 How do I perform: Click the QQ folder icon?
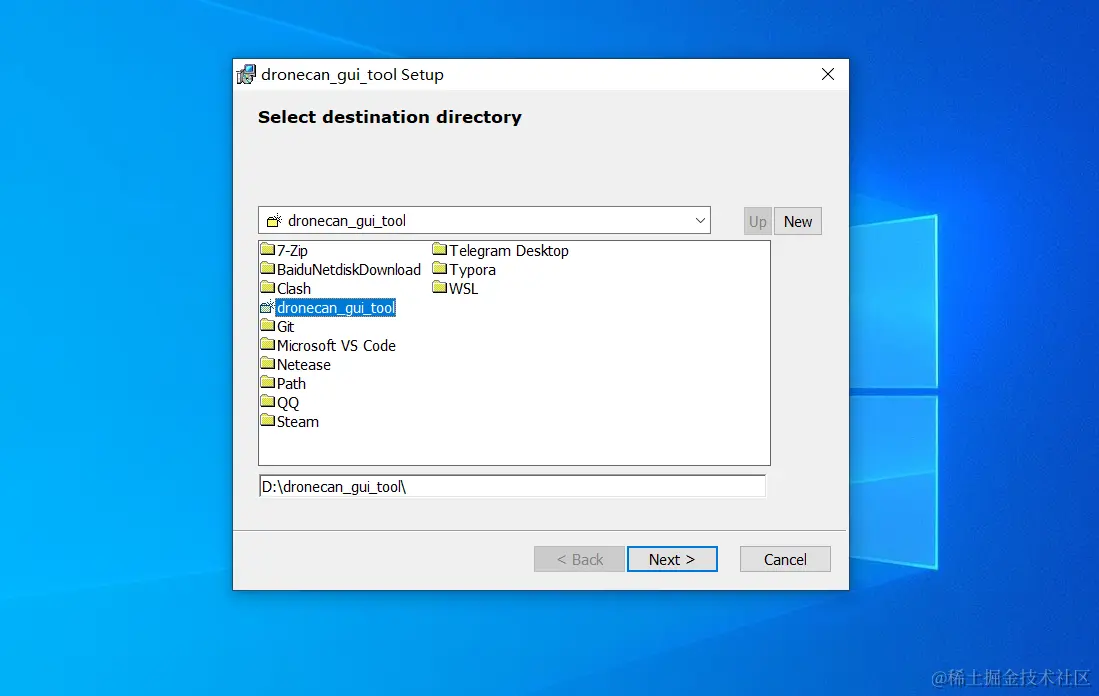pos(267,401)
